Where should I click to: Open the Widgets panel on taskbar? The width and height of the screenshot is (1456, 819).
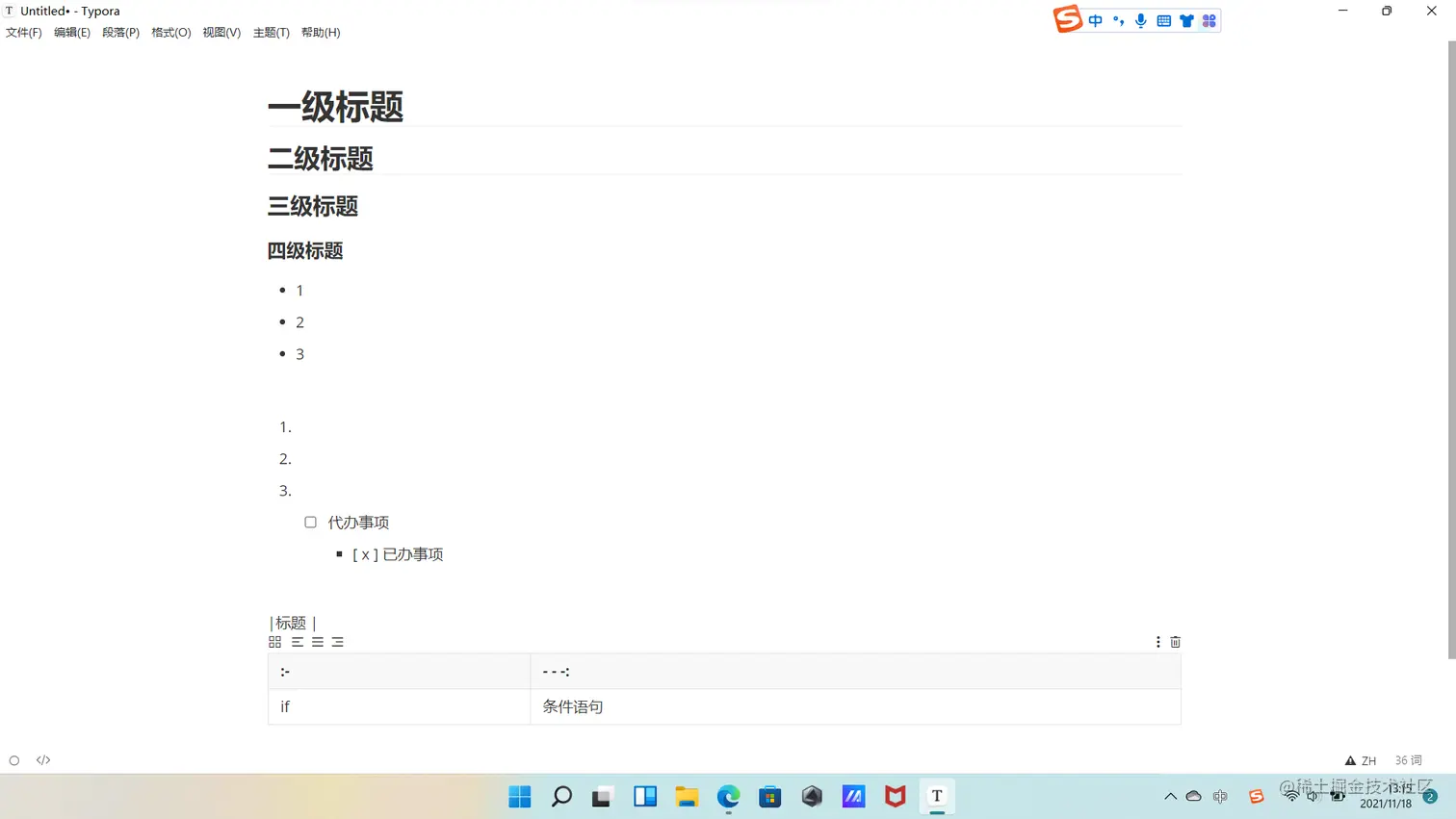coord(645,796)
